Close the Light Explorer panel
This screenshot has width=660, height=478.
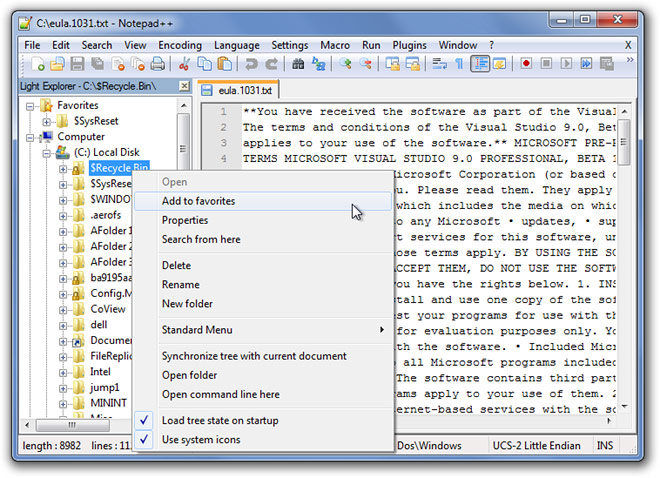pos(184,86)
